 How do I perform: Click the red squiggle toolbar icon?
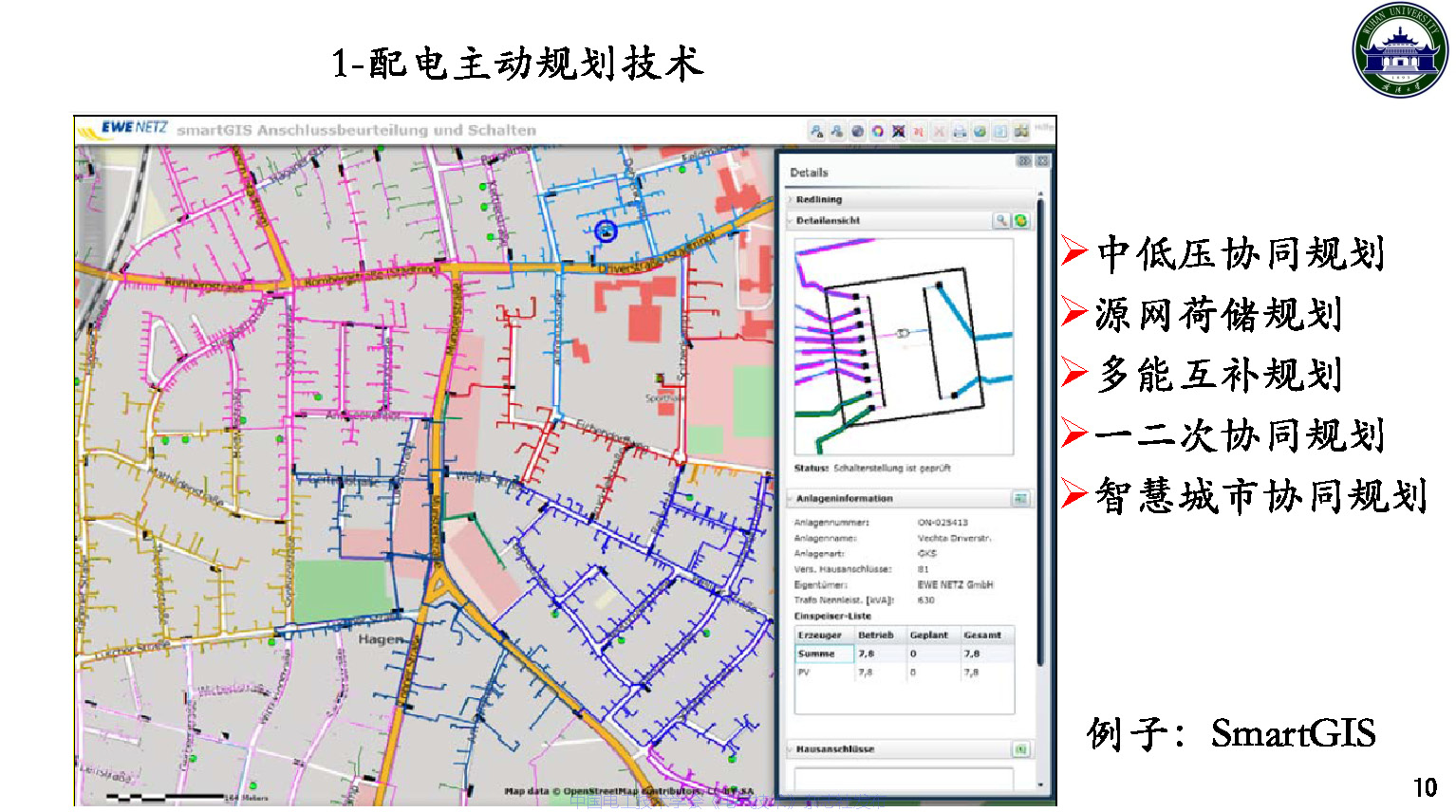pos(919,132)
